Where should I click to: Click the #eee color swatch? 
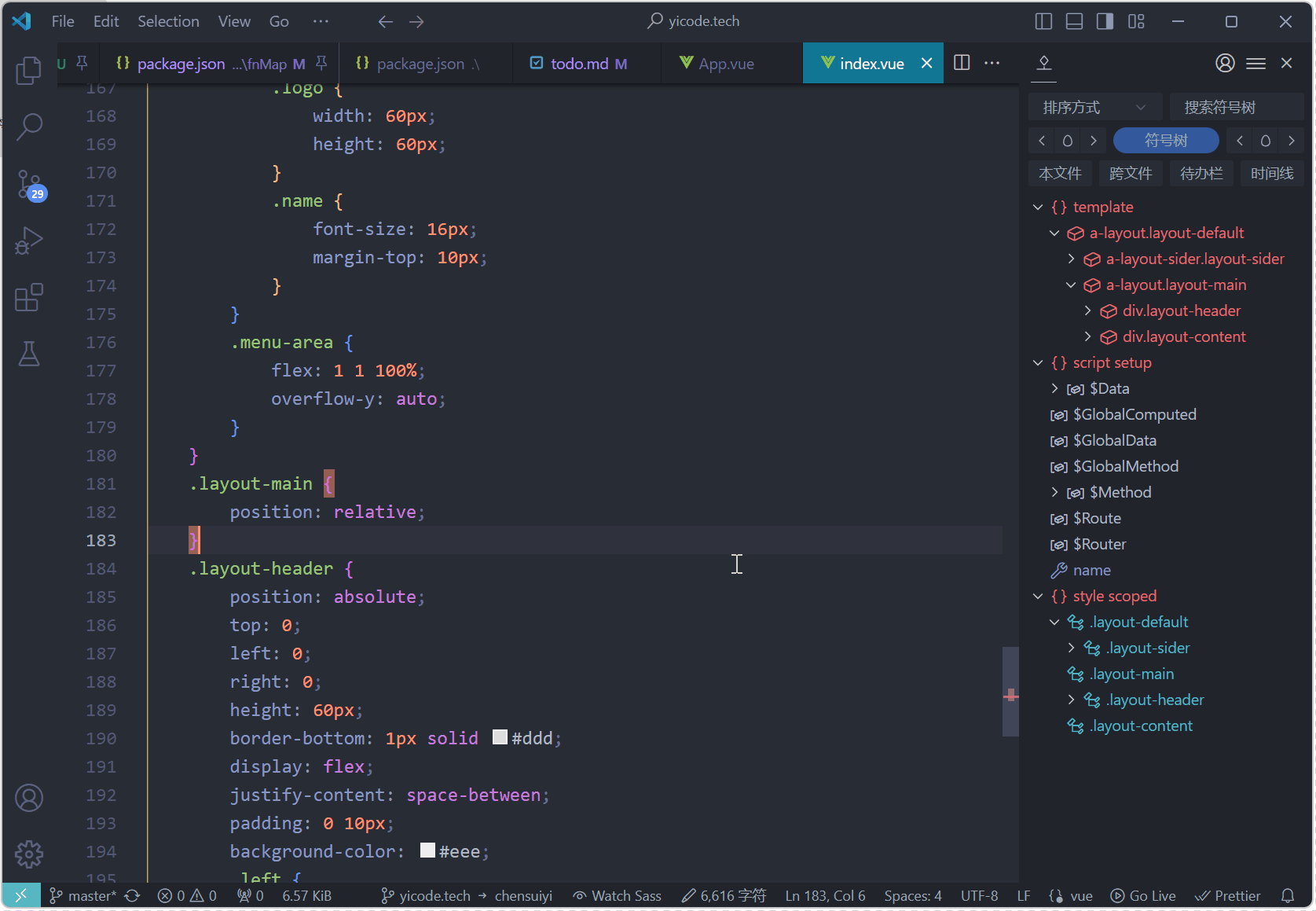point(427,850)
